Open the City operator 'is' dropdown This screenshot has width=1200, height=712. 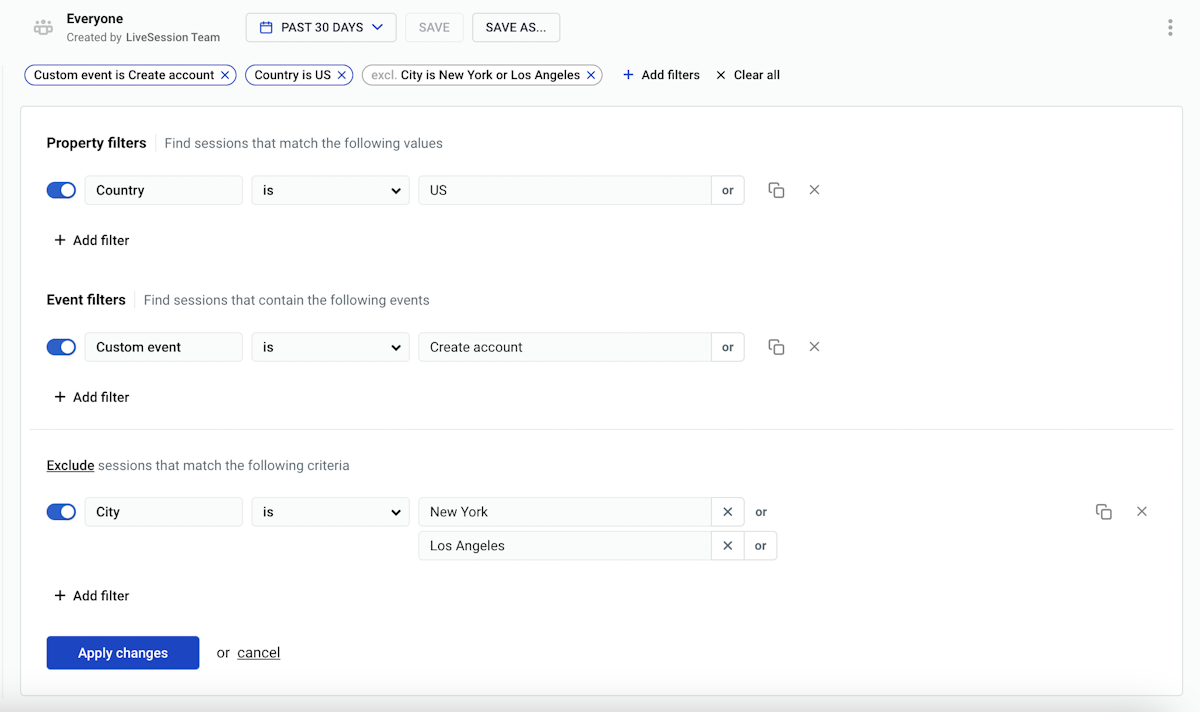pyautogui.click(x=330, y=512)
